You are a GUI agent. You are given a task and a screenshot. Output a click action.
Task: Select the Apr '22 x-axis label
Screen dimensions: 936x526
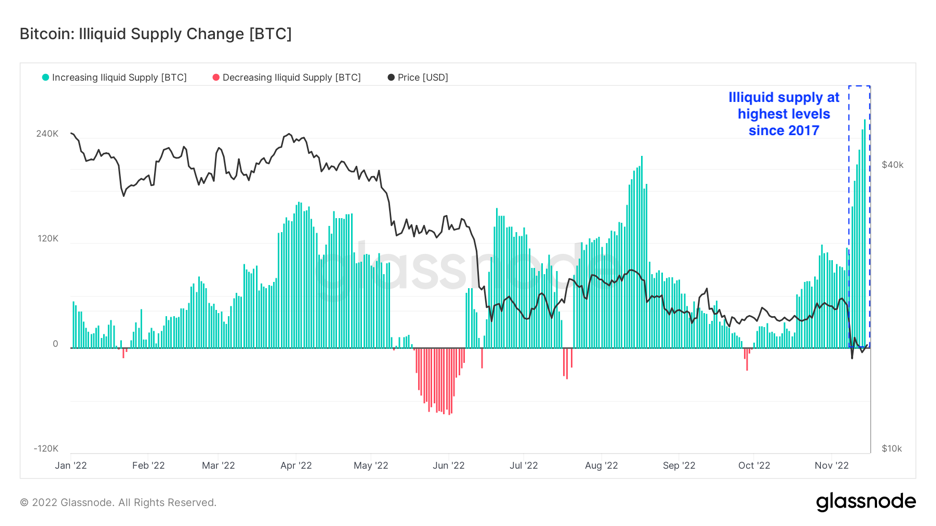pyautogui.click(x=295, y=465)
